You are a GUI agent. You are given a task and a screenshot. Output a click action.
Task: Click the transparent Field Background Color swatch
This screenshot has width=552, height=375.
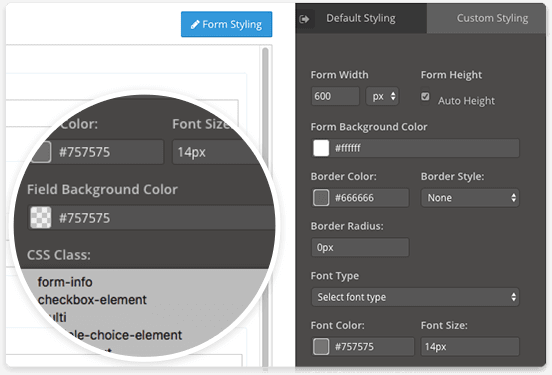pos(40,218)
